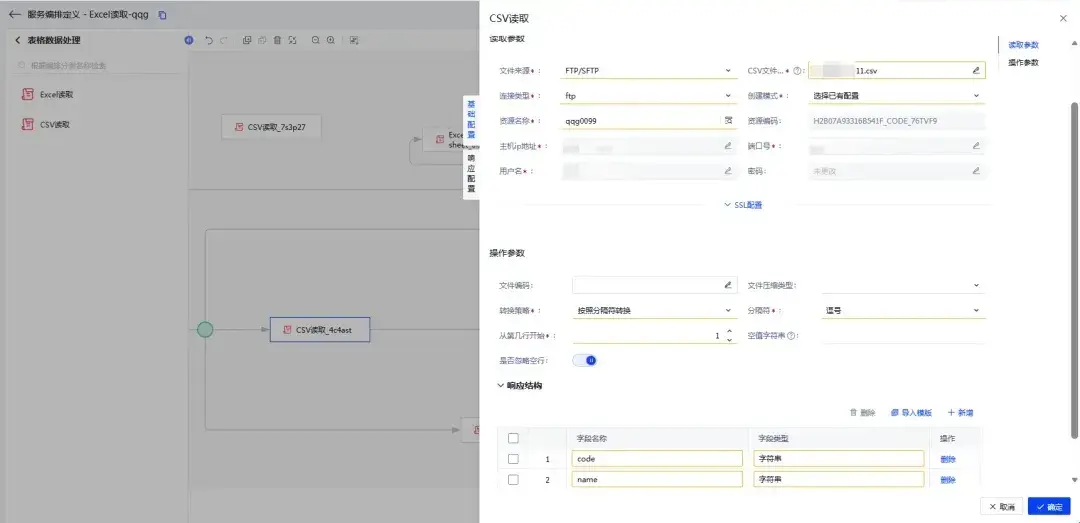Image resolution: width=1080 pixels, height=523 pixels.
Task: Click the 取消 button
Action: pyautogui.click(x=1001, y=506)
